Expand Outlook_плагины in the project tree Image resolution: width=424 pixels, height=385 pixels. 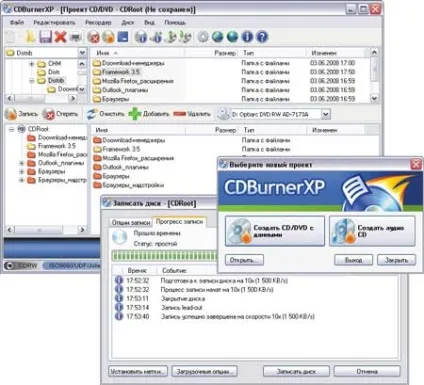pos(21,163)
